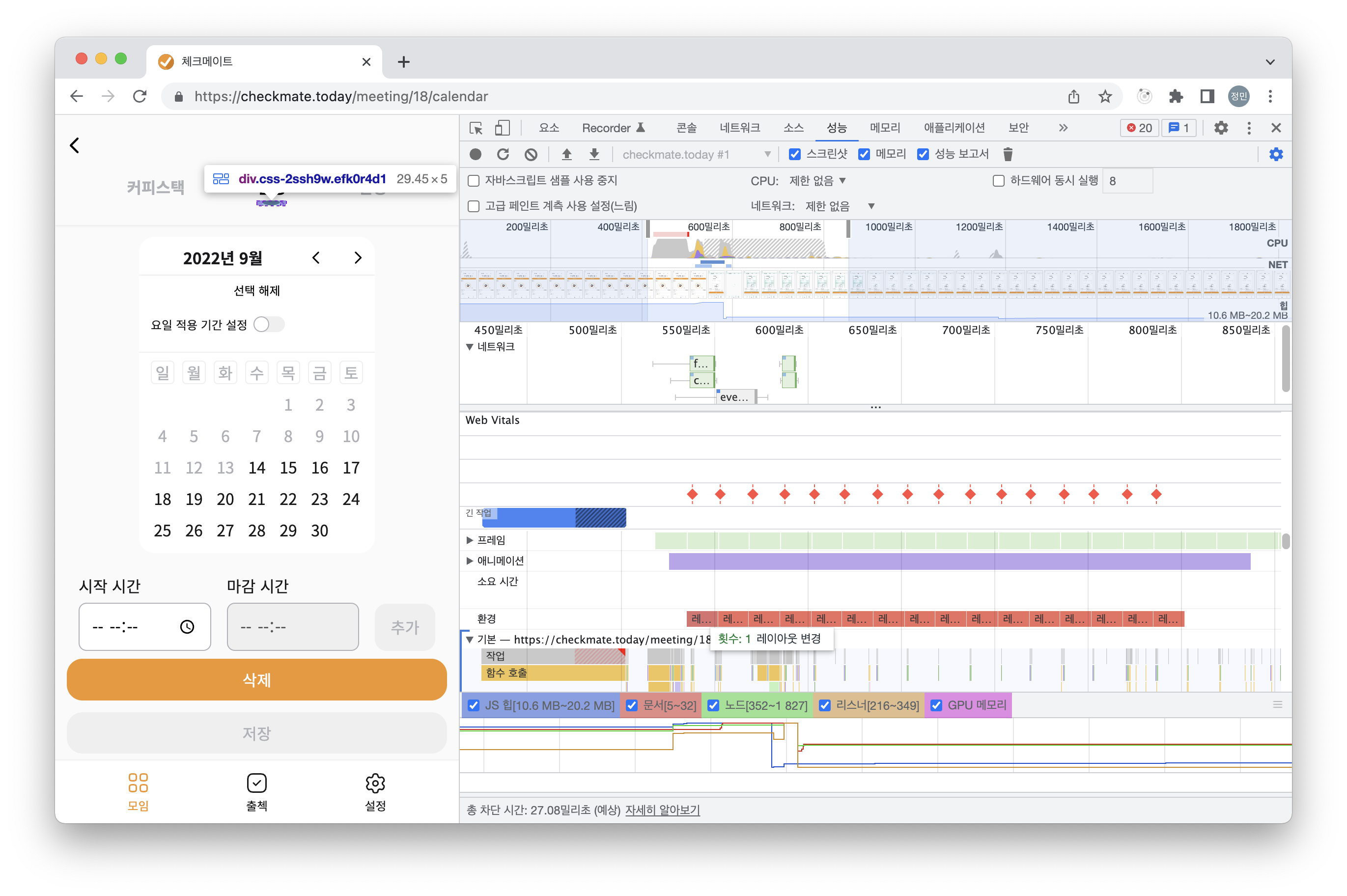Uncheck the 스크린샷 checkbox
Screen dimensions: 1347x896
pos(794,154)
